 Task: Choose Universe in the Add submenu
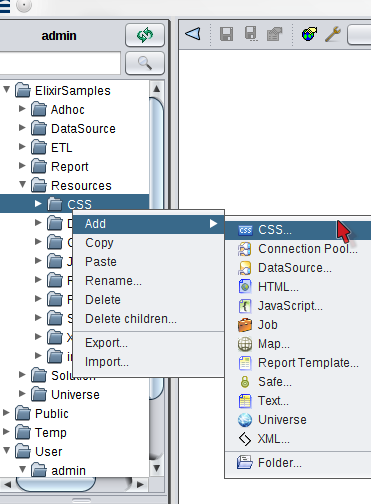298,420
